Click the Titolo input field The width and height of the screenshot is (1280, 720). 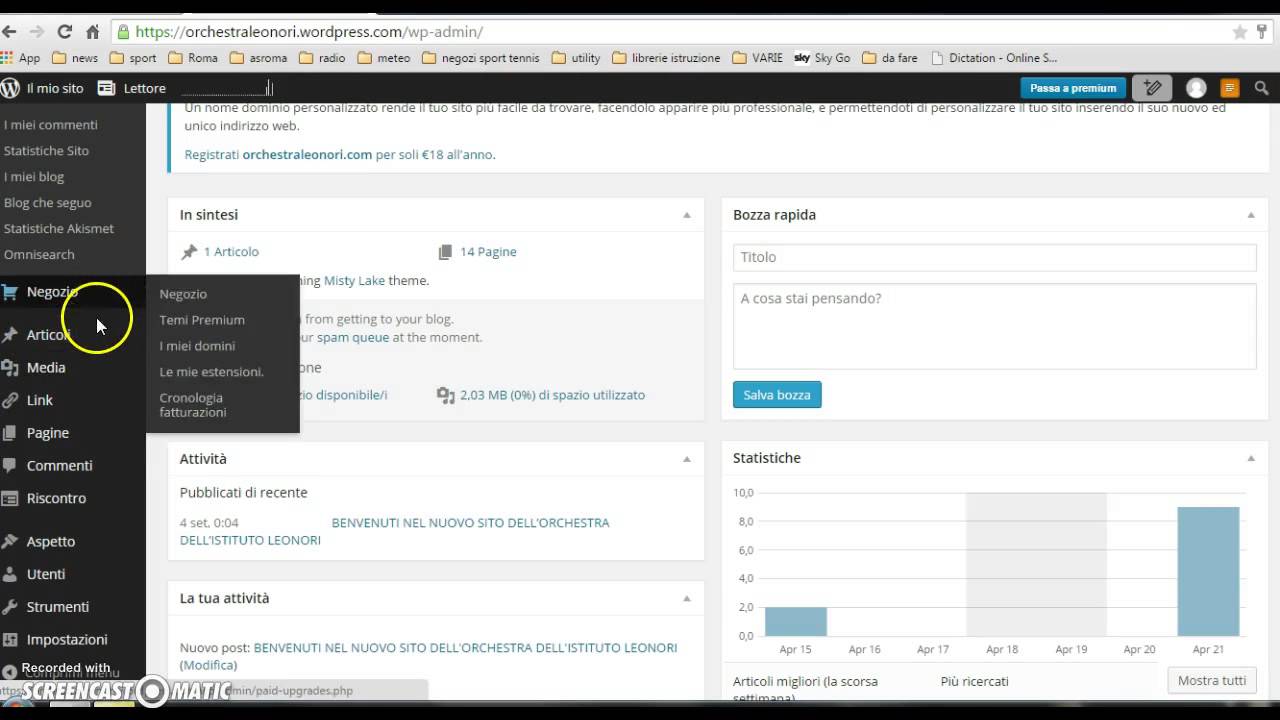tap(994, 257)
